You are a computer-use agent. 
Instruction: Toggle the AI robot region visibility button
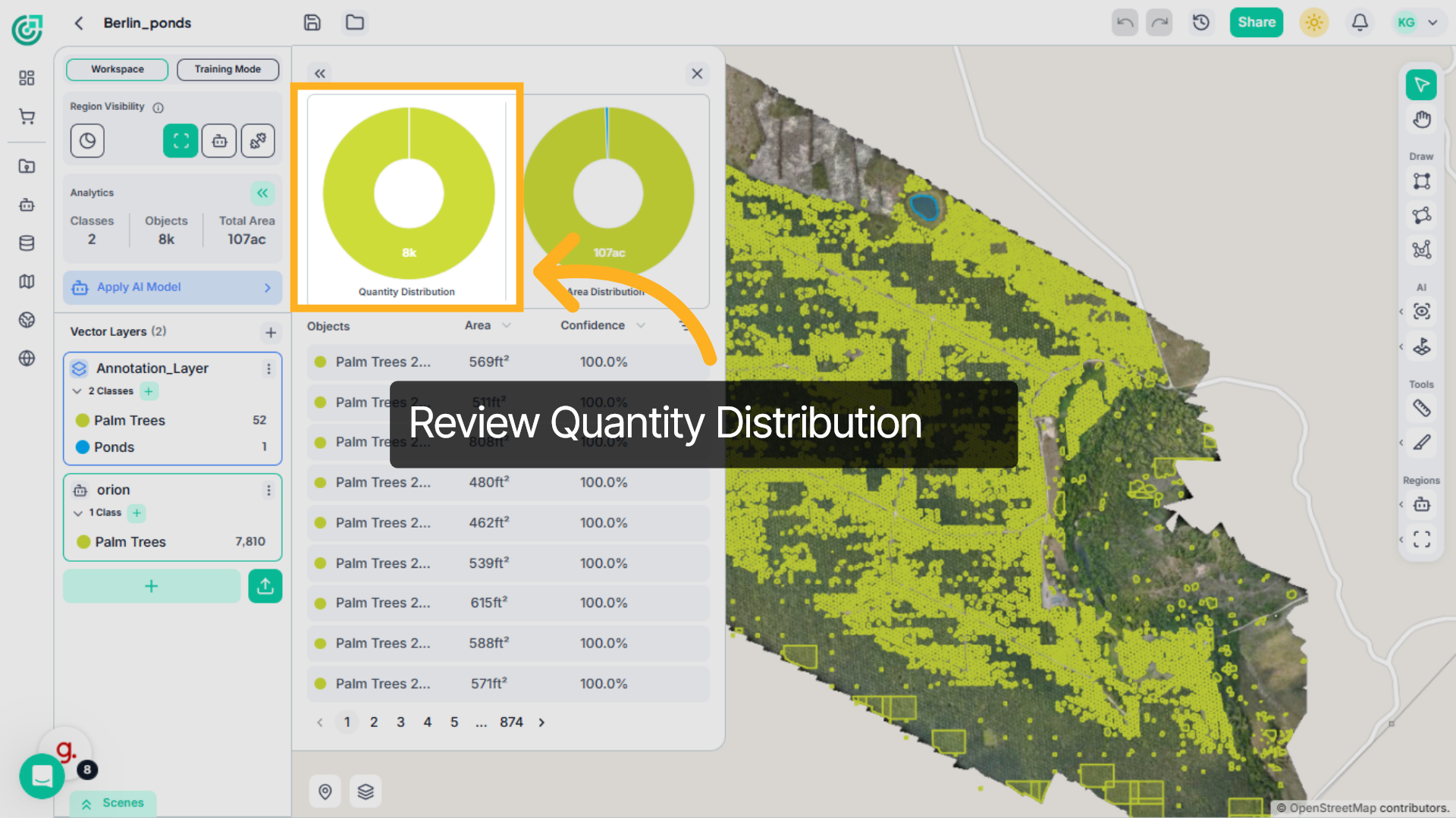coord(219,141)
